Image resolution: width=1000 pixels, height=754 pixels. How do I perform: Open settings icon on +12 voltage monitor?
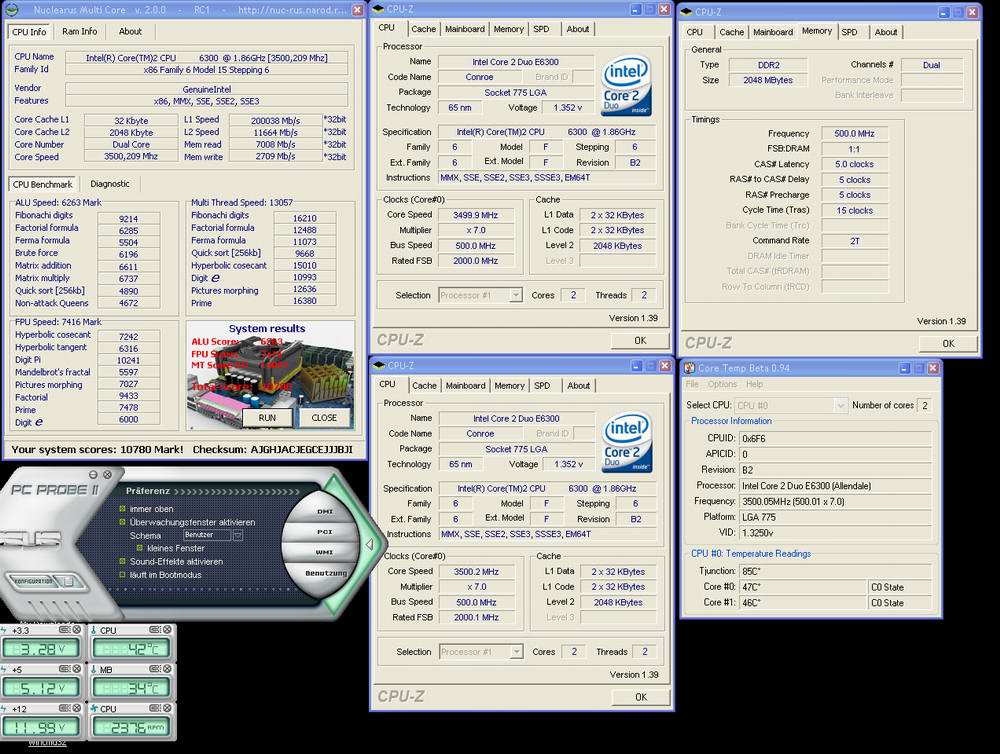(64, 708)
